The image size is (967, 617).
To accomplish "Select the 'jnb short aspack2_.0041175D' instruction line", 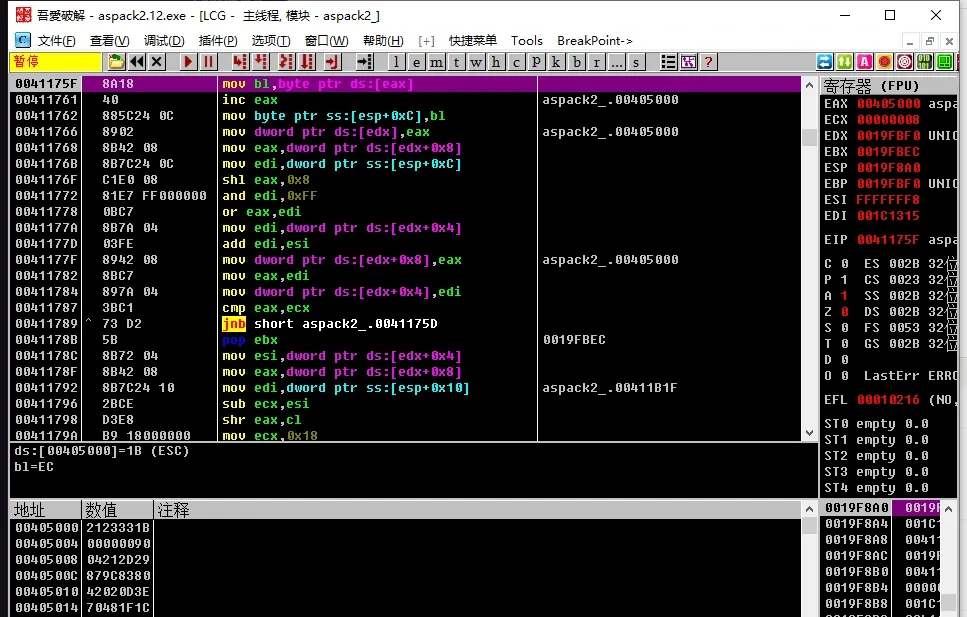I will pos(405,324).
